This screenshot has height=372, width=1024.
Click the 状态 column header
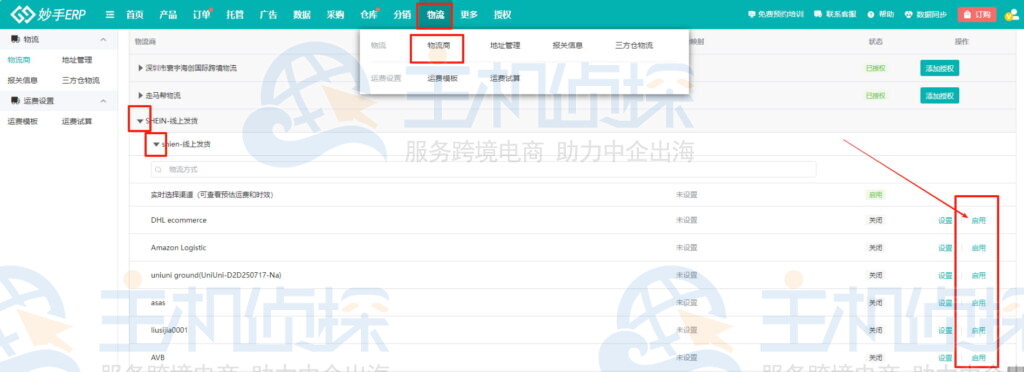point(875,41)
